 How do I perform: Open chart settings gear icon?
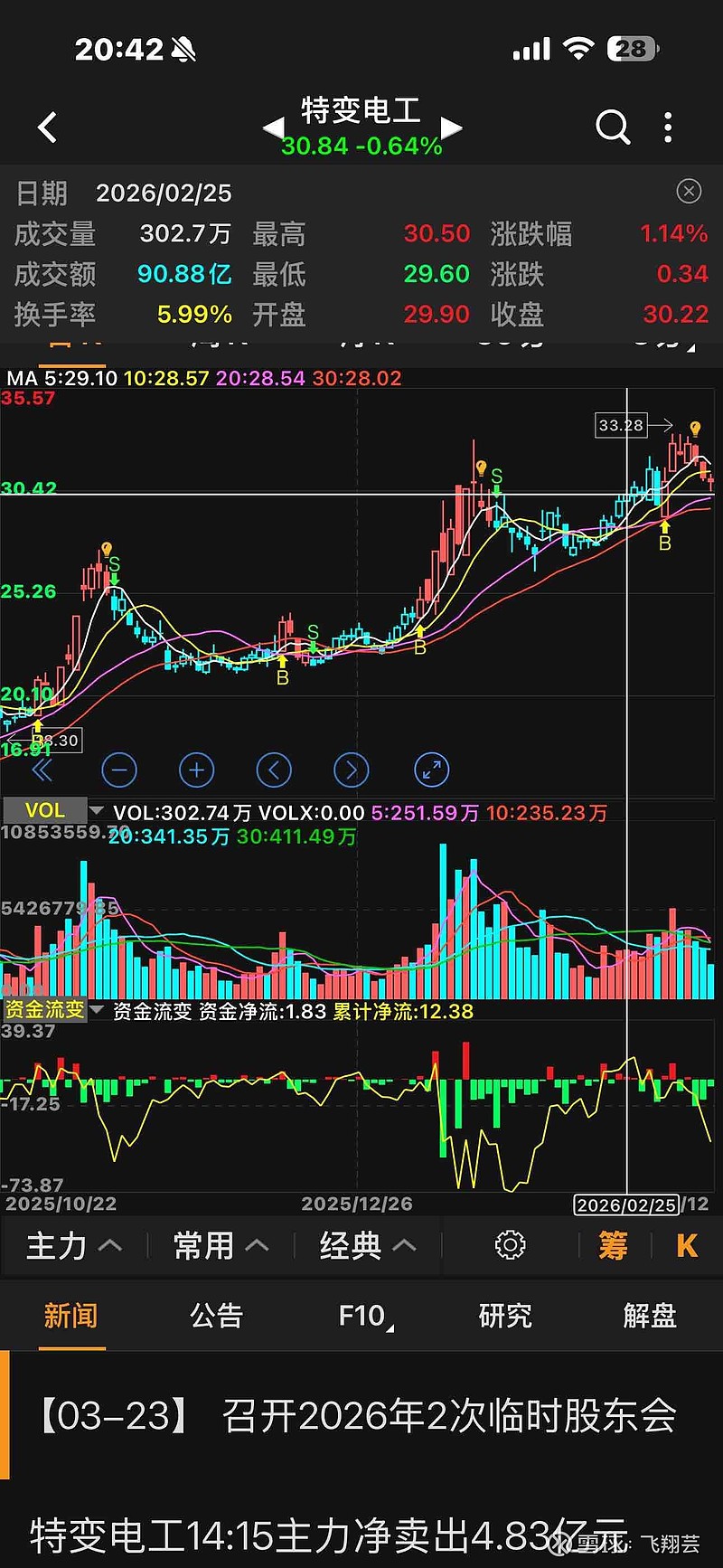(x=510, y=1245)
